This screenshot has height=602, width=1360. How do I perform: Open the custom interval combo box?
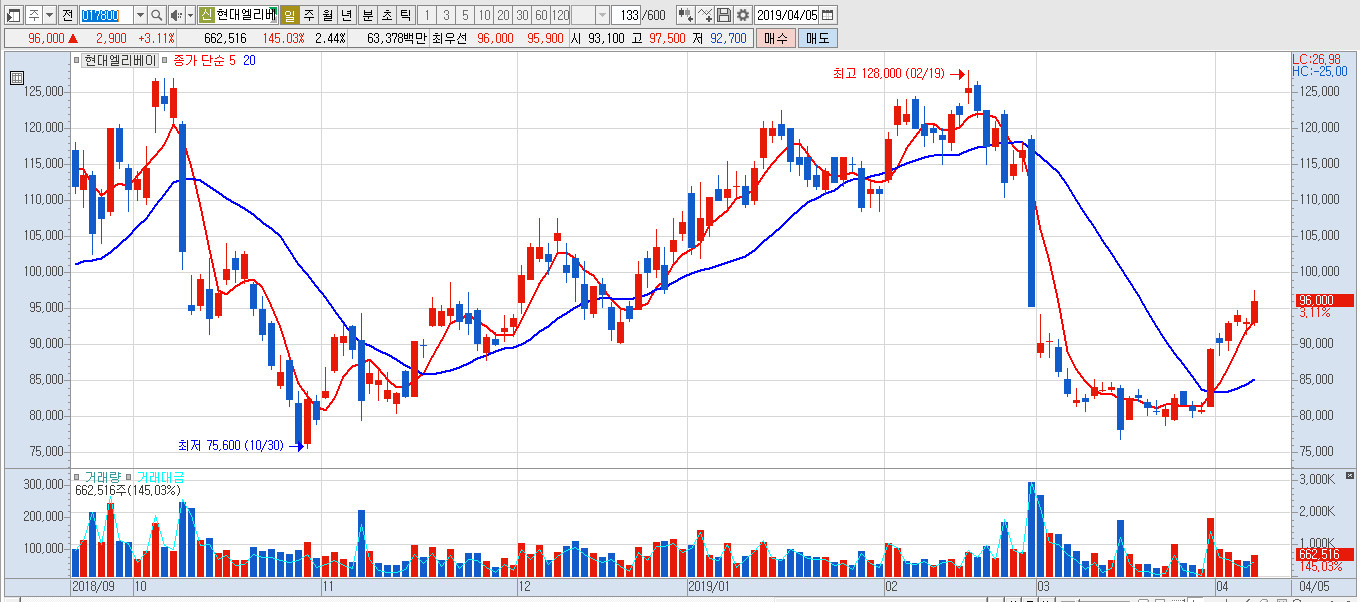click(591, 15)
